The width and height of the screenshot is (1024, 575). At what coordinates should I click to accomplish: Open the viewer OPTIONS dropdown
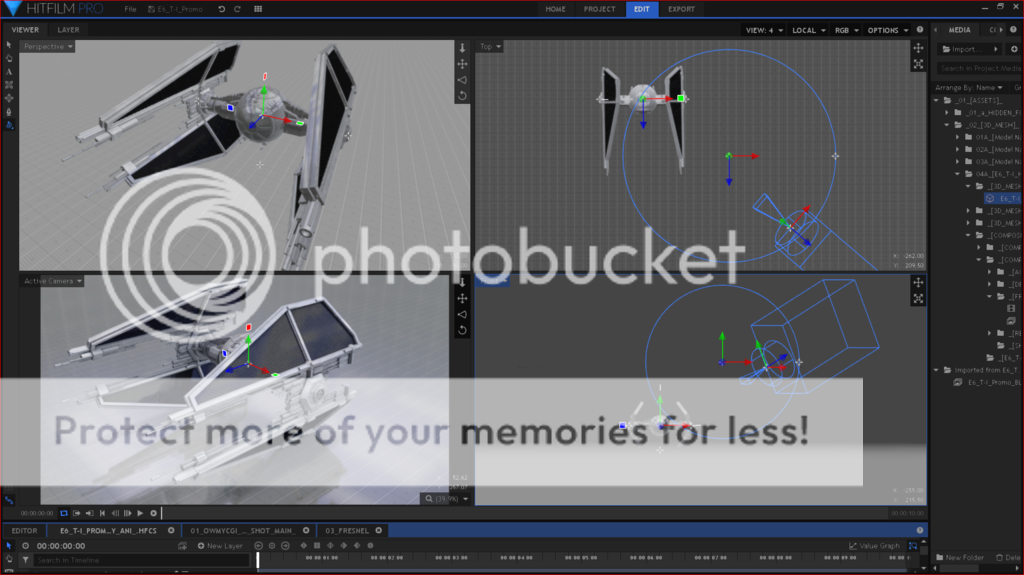point(888,30)
